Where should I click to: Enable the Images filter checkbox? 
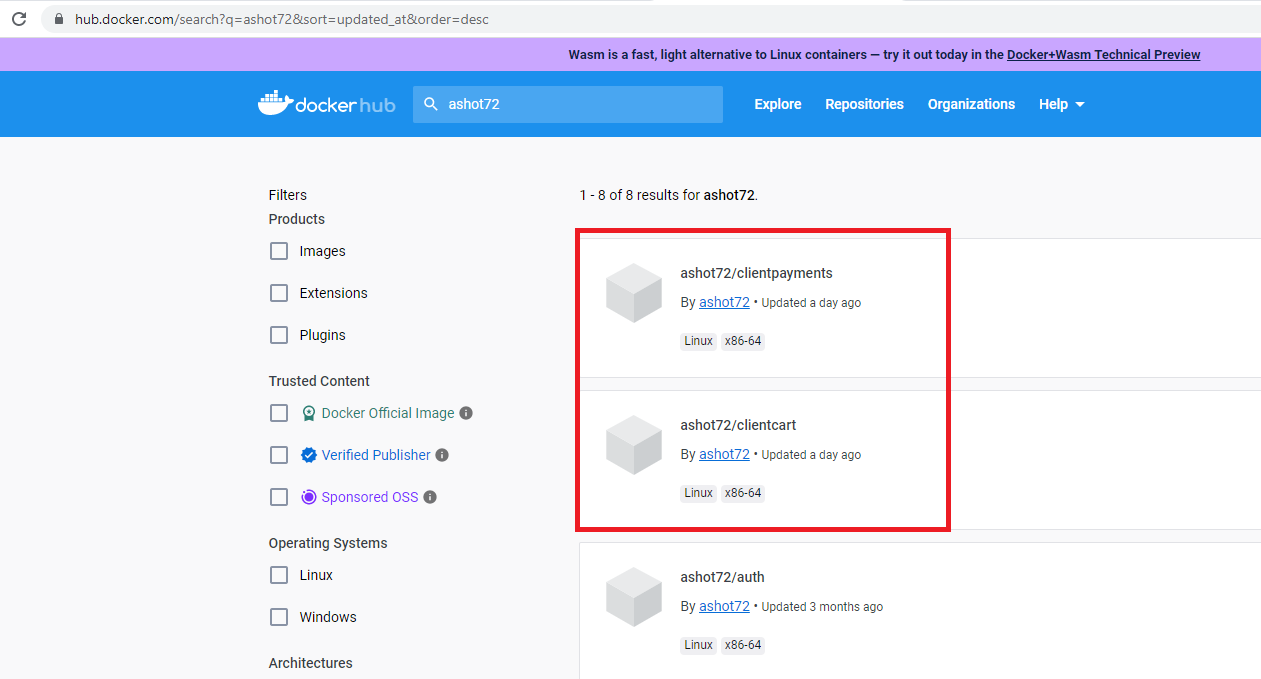tap(279, 251)
